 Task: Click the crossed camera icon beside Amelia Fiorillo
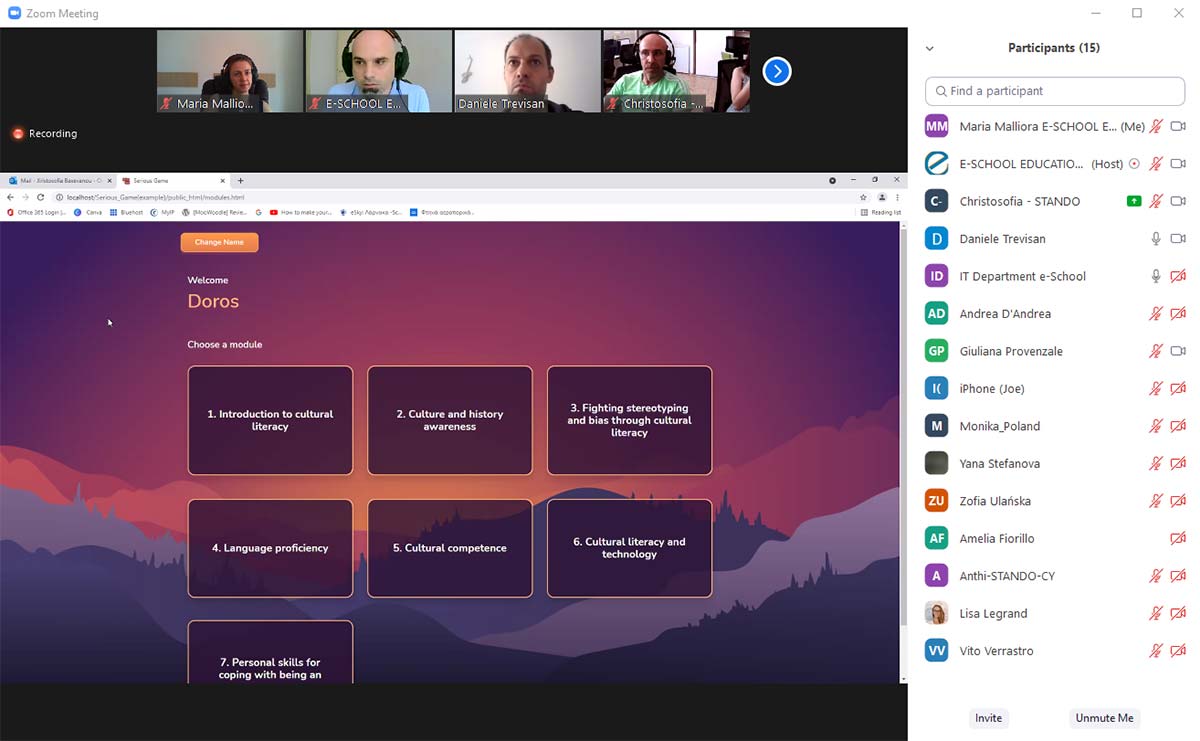[1178, 539]
